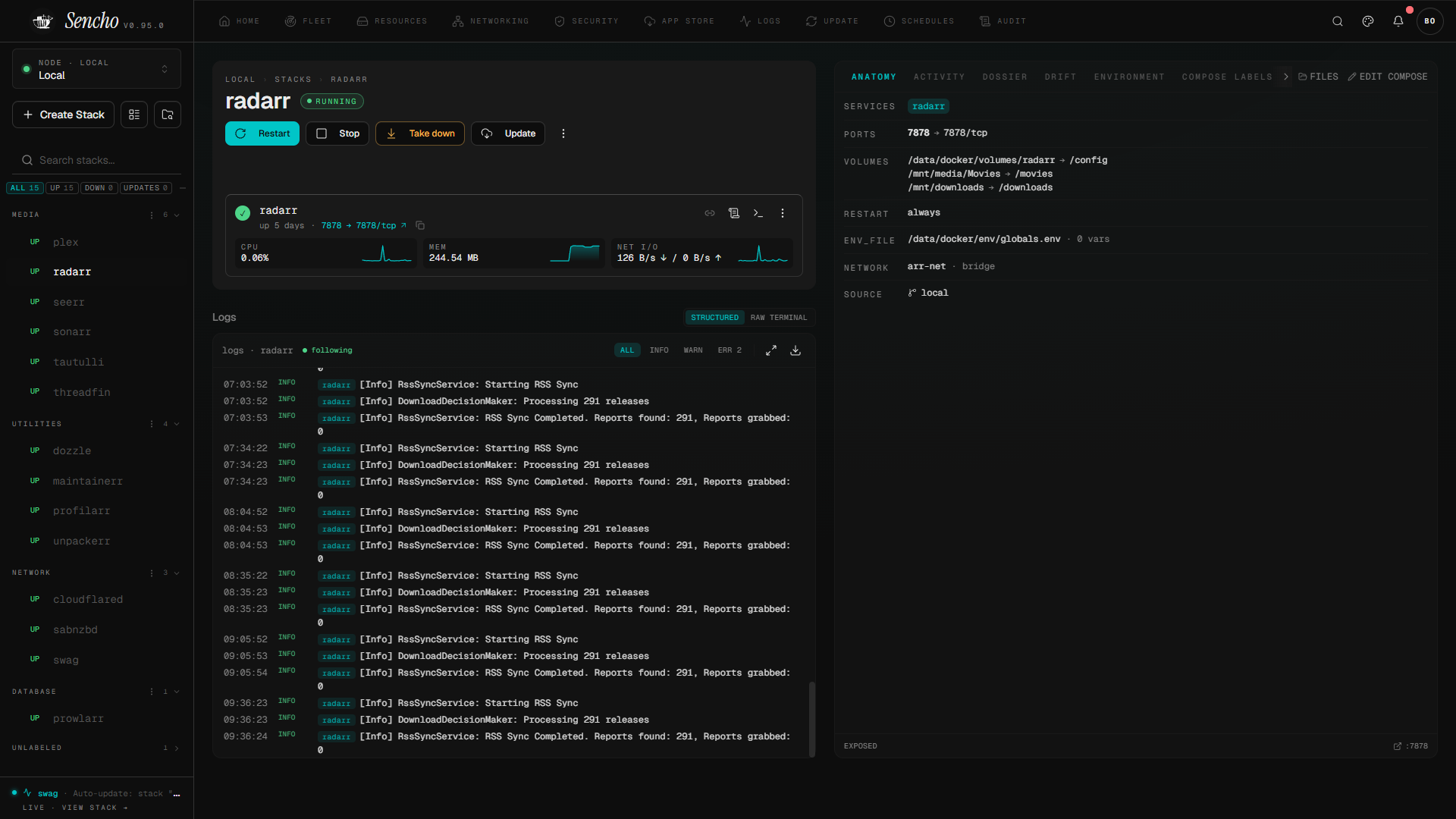Switch logs to Raw Terminal view
This screenshot has width=1456, height=819.
point(779,318)
